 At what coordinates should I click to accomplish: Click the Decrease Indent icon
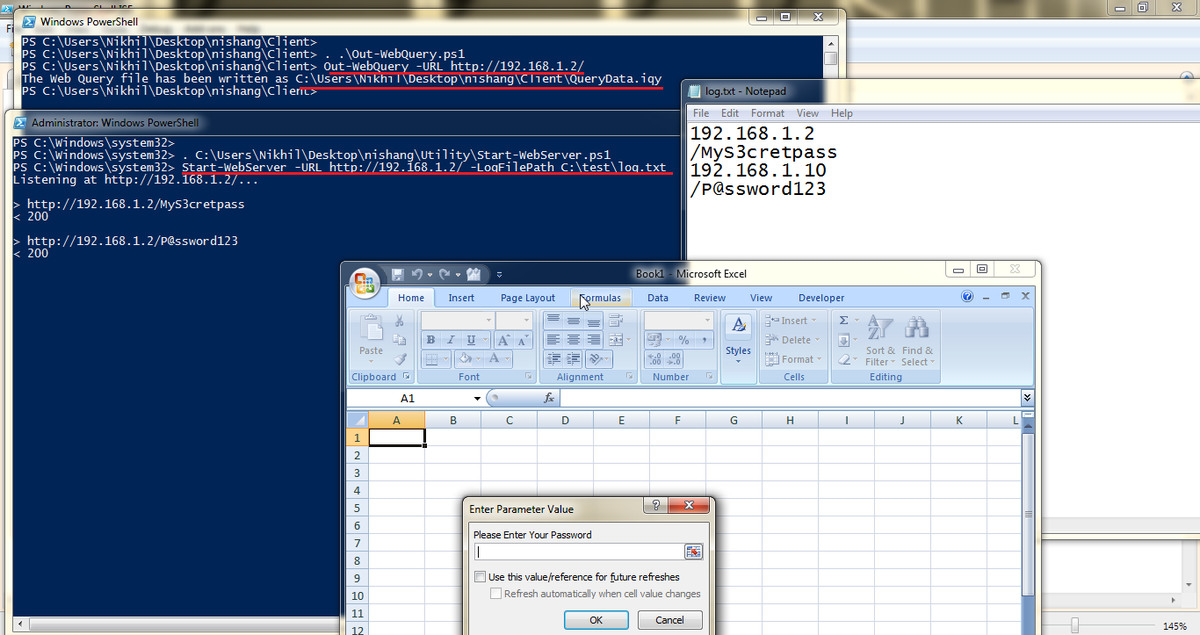(553, 359)
